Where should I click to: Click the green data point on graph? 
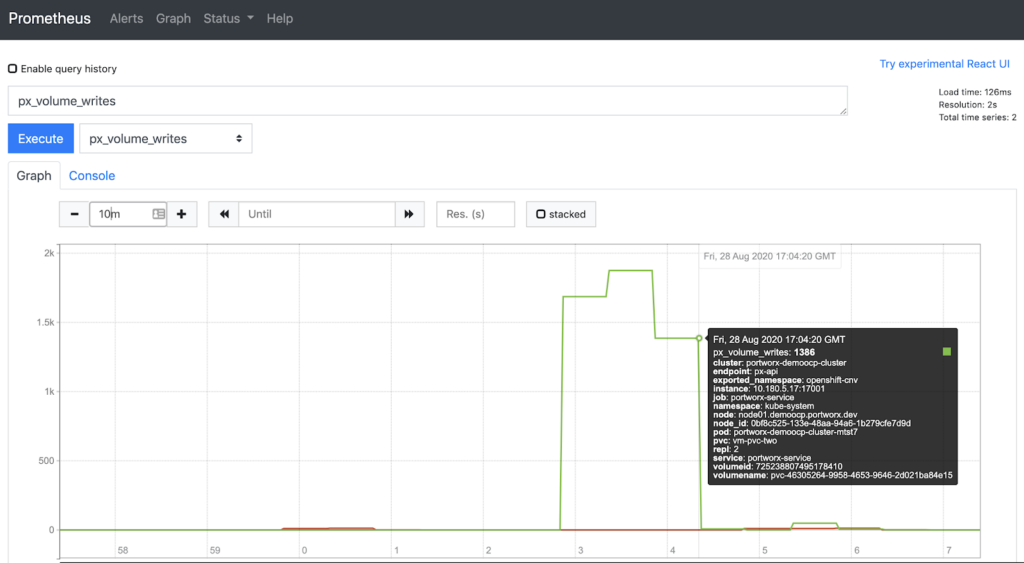tap(699, 338)
